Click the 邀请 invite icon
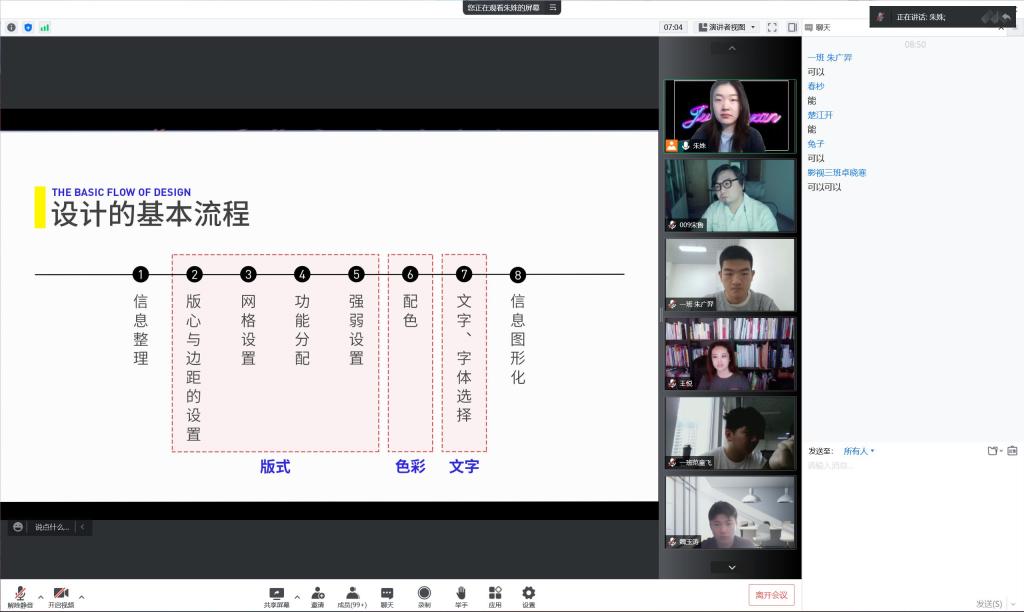 coord(317,596)
